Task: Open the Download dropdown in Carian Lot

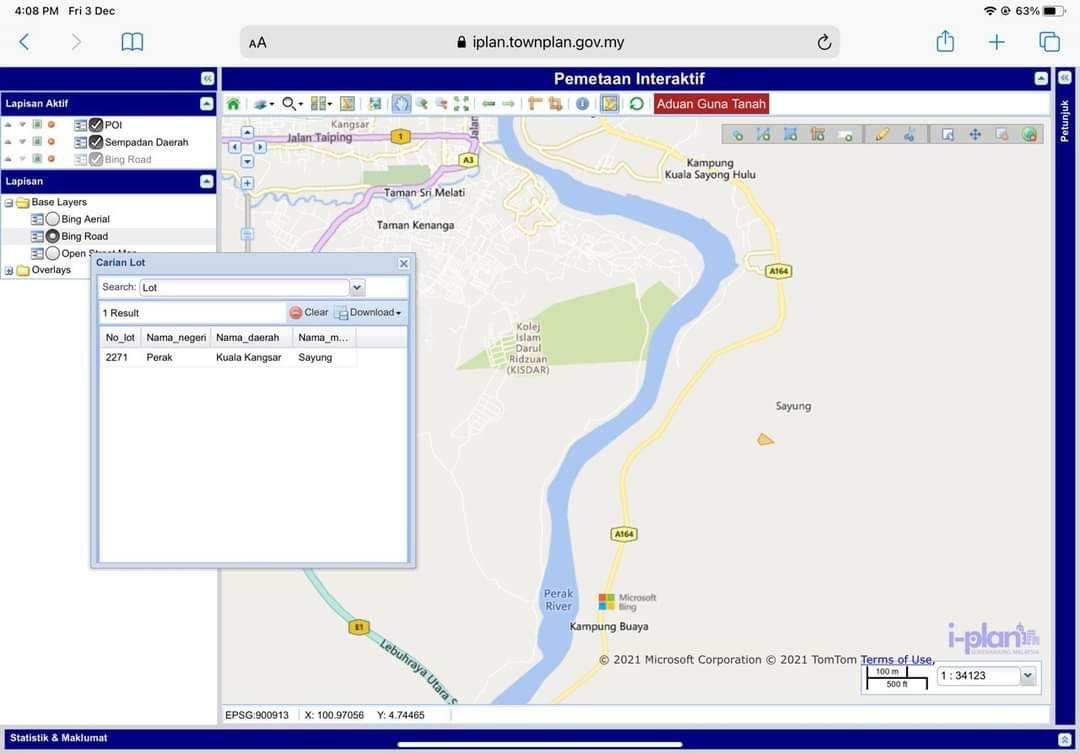Action: pyautogui.click(x=370, y=313)
